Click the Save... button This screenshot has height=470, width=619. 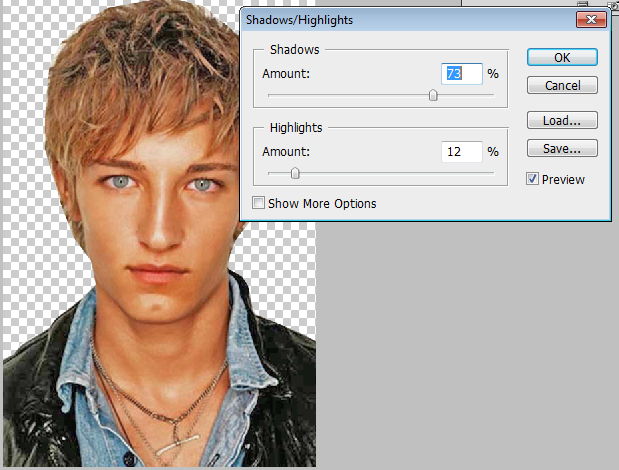pos(562,148)
